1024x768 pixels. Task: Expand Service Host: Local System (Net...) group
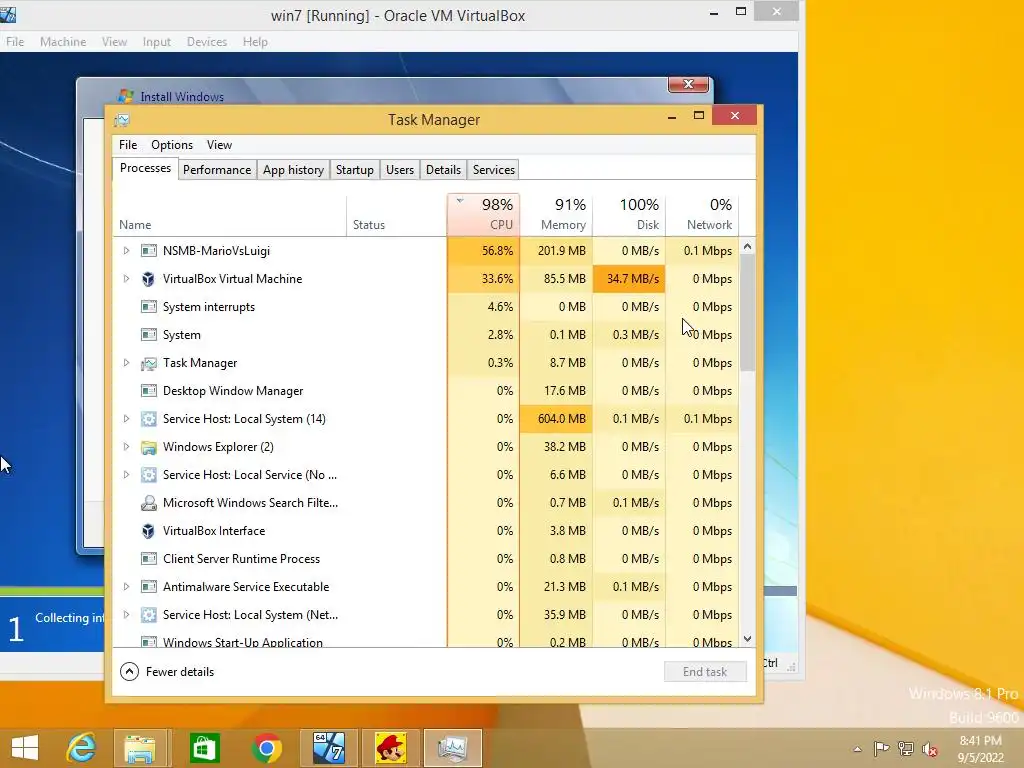[126, 615]
